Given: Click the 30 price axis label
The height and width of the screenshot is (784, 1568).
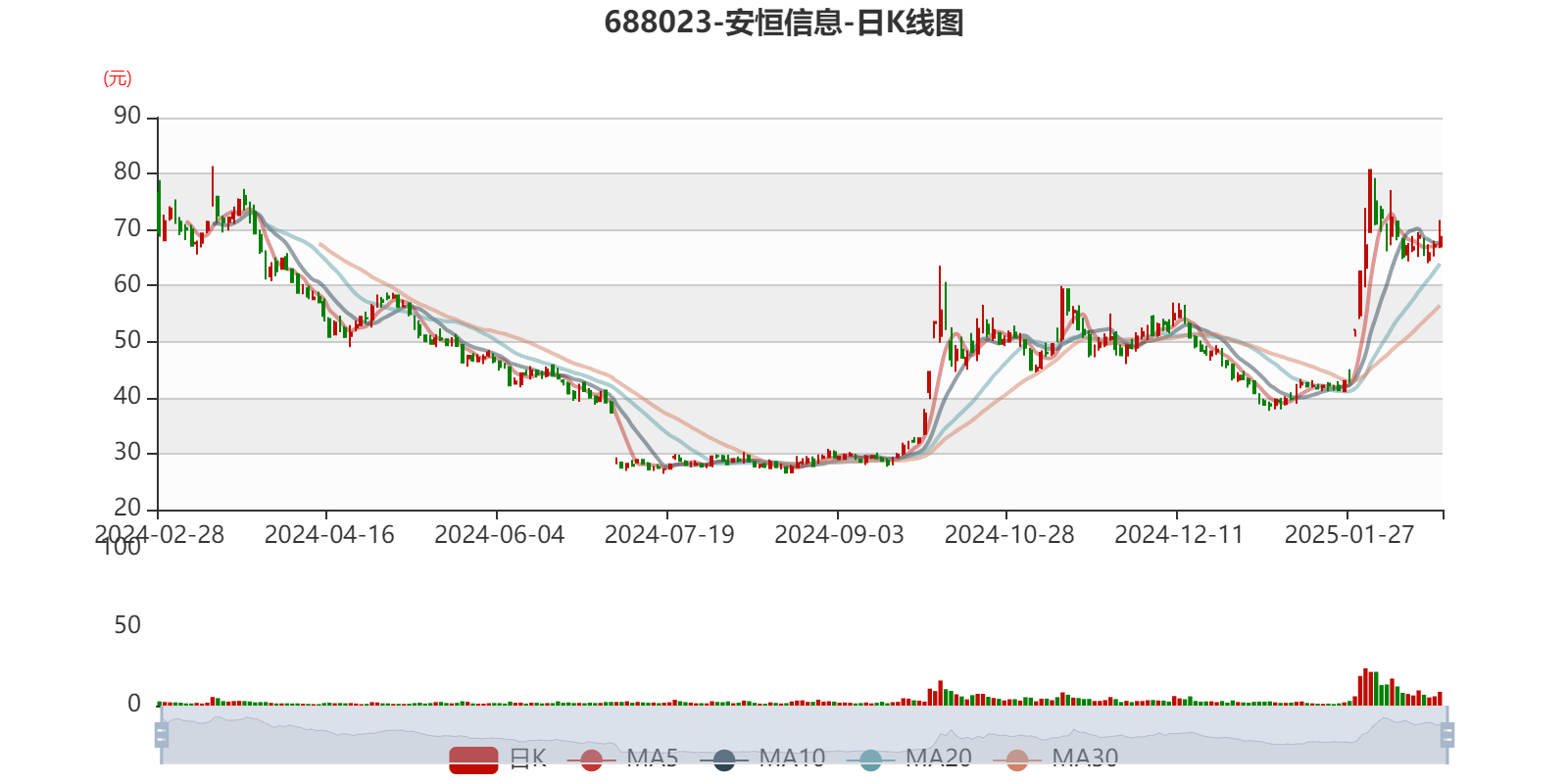Looking at the screenshot, I should pyautogui.click(x=127, y=452).
